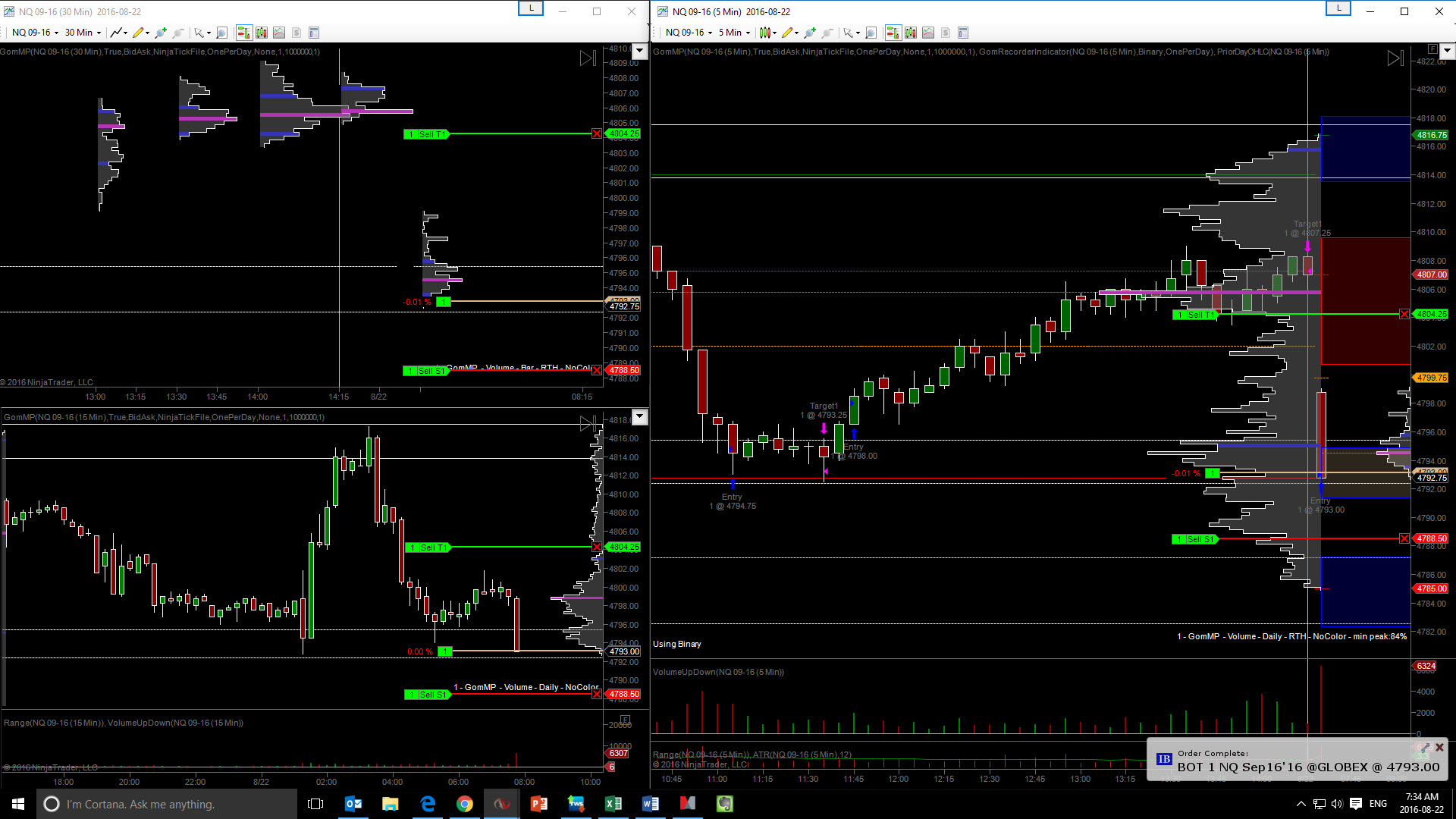Open Google Chrome from the taskbar

465,804
